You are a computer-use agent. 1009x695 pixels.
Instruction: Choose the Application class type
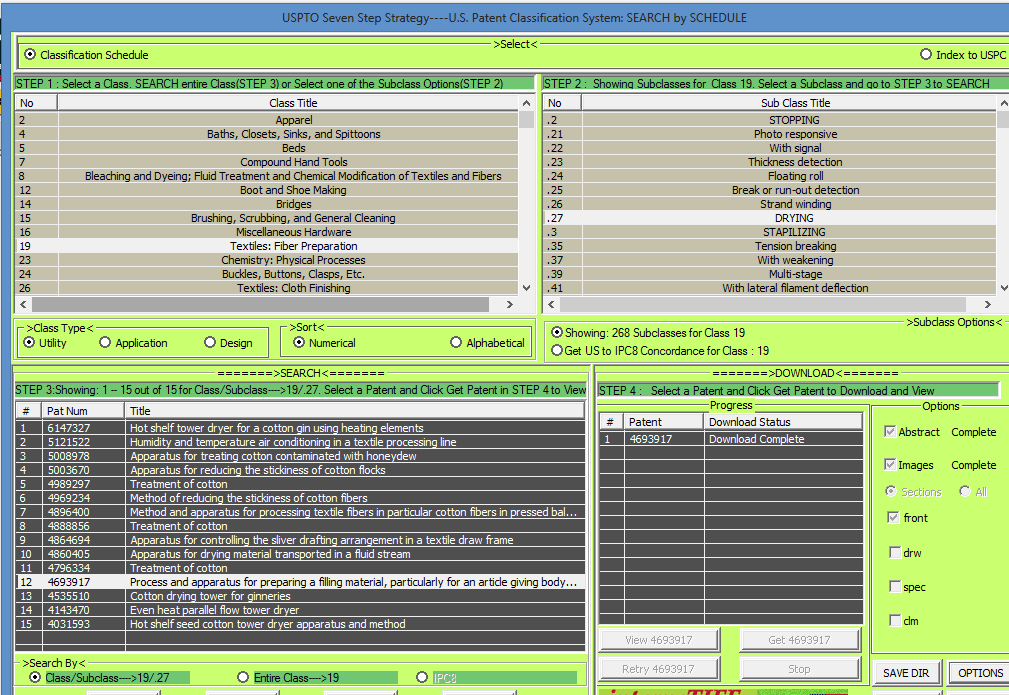tap(105, 342)
